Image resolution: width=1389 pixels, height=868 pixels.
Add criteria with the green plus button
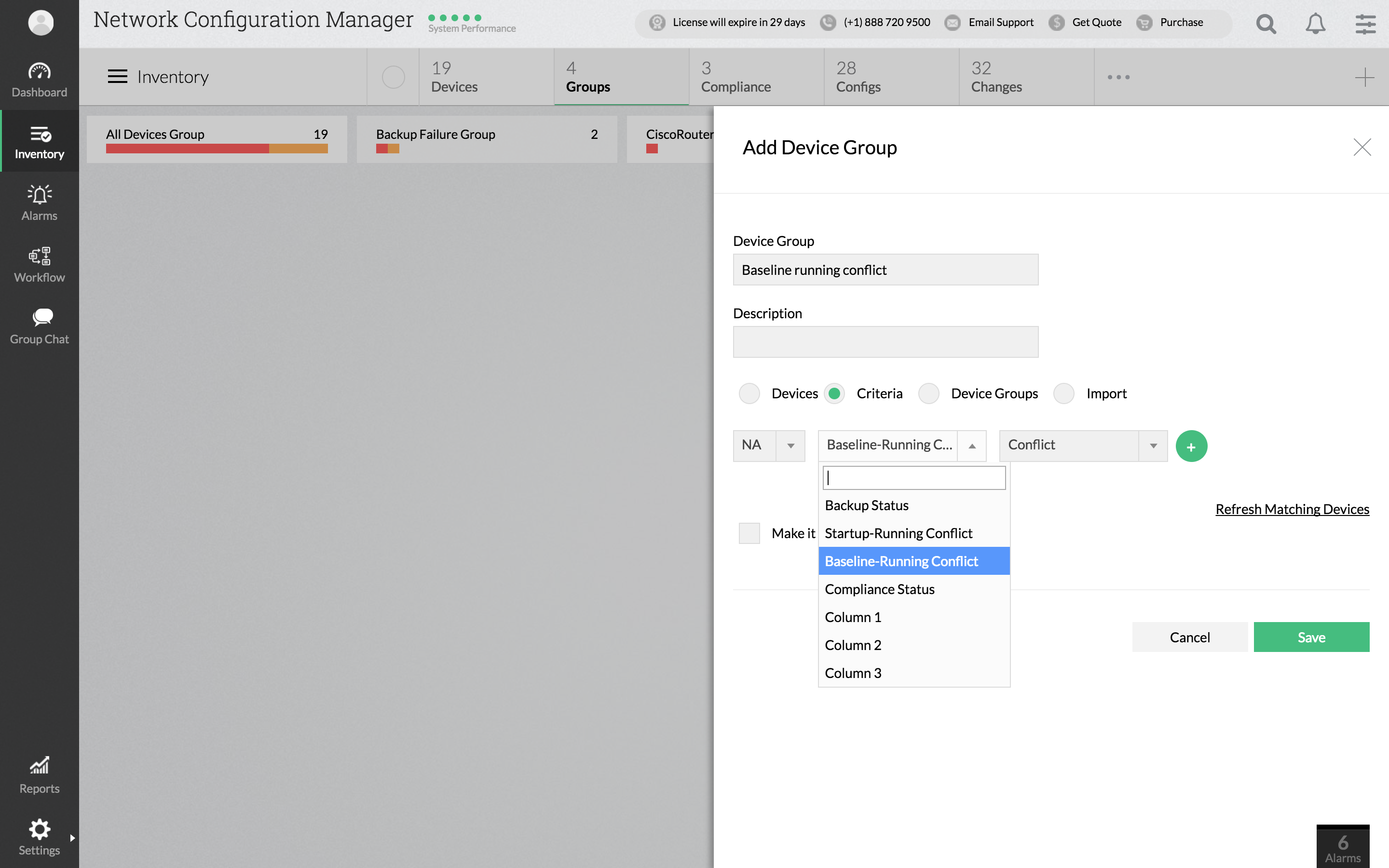[1191, 446]
